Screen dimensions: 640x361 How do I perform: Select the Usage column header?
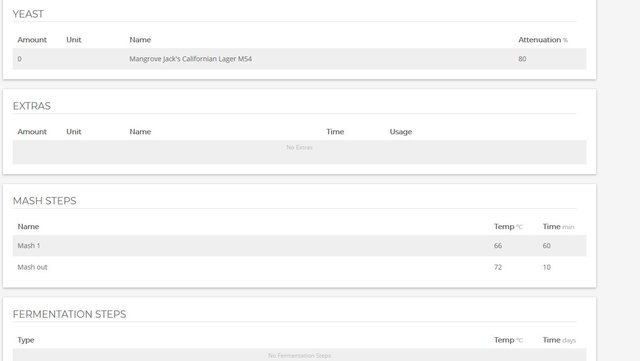tap(401, 132)
